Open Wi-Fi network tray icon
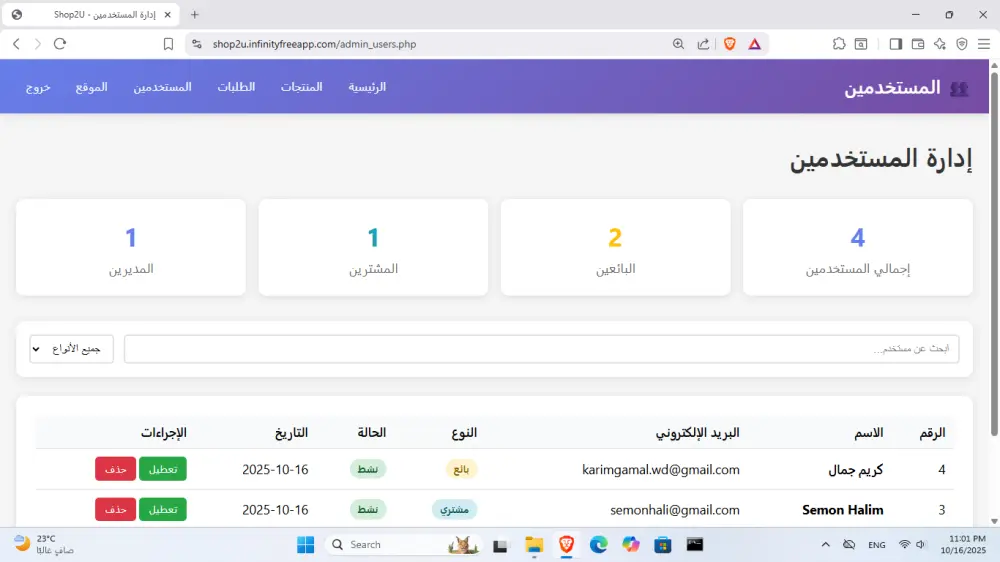Image resolution: width=1000 pixels, height=562 pixels. click(904, 545)
